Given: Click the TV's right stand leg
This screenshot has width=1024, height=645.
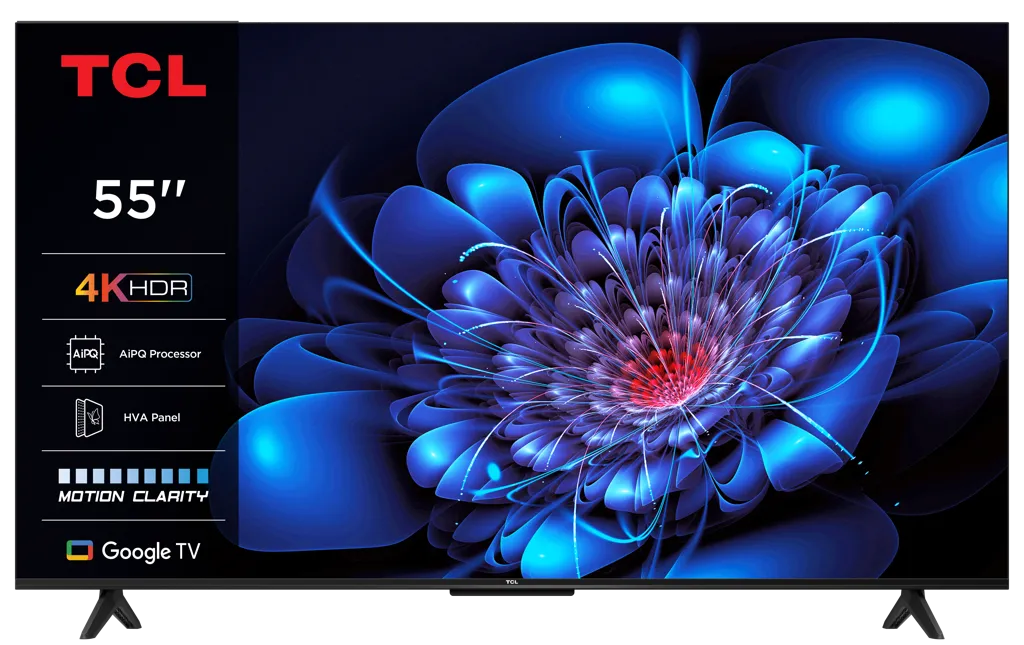Looking at the screenshot, I should click(x=913, y=614).
